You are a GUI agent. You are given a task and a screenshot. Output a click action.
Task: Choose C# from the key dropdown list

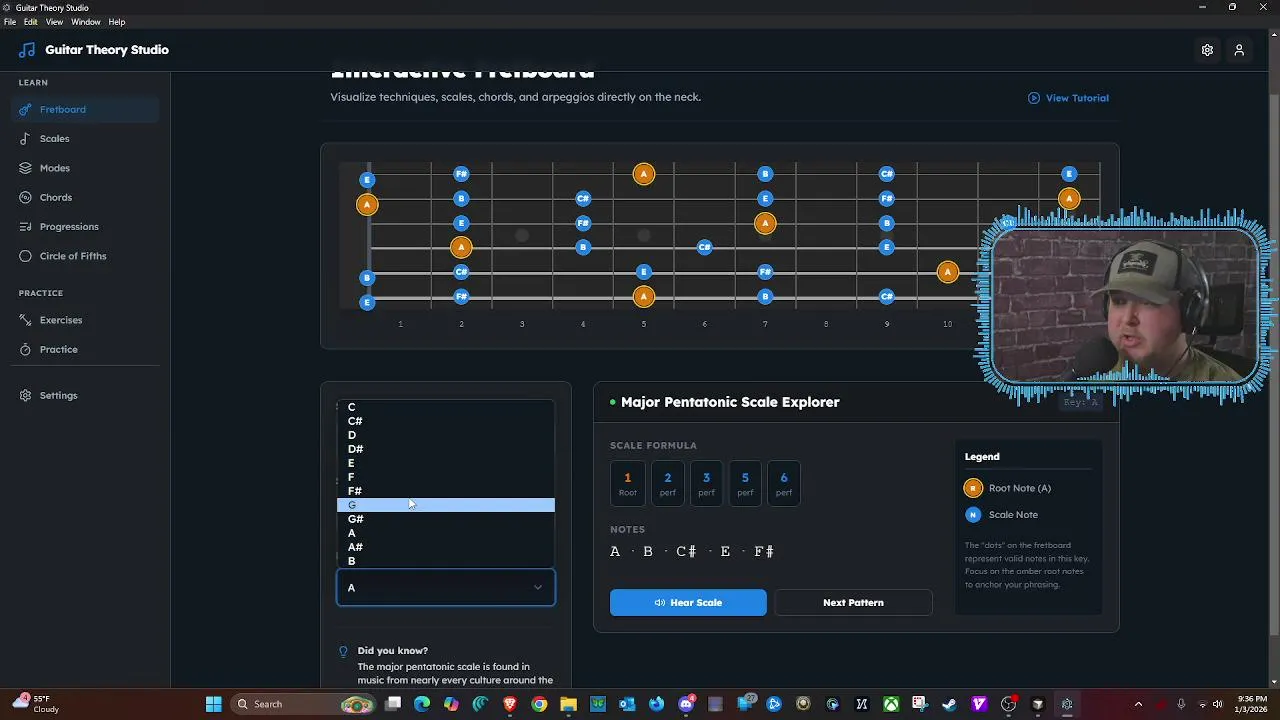point(446,421)
